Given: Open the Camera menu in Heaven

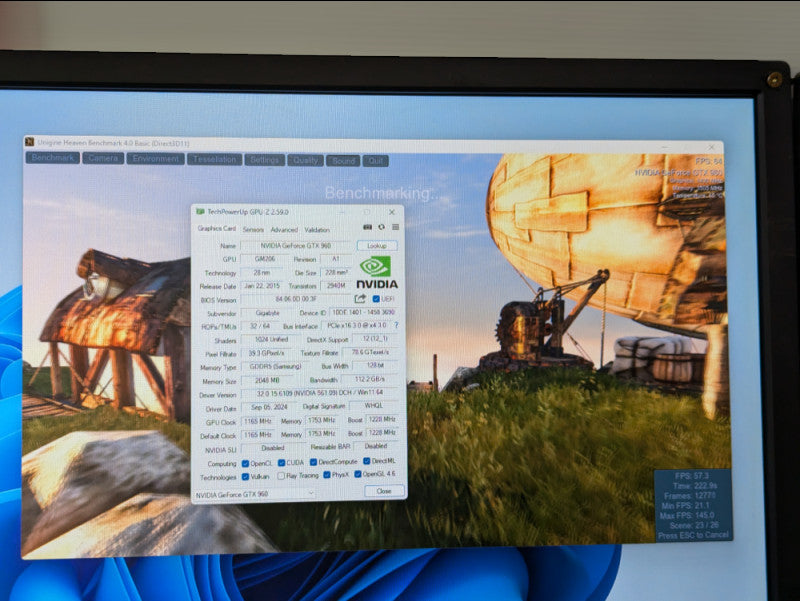Looking at the screenshot, I should [x=103, y=158].
